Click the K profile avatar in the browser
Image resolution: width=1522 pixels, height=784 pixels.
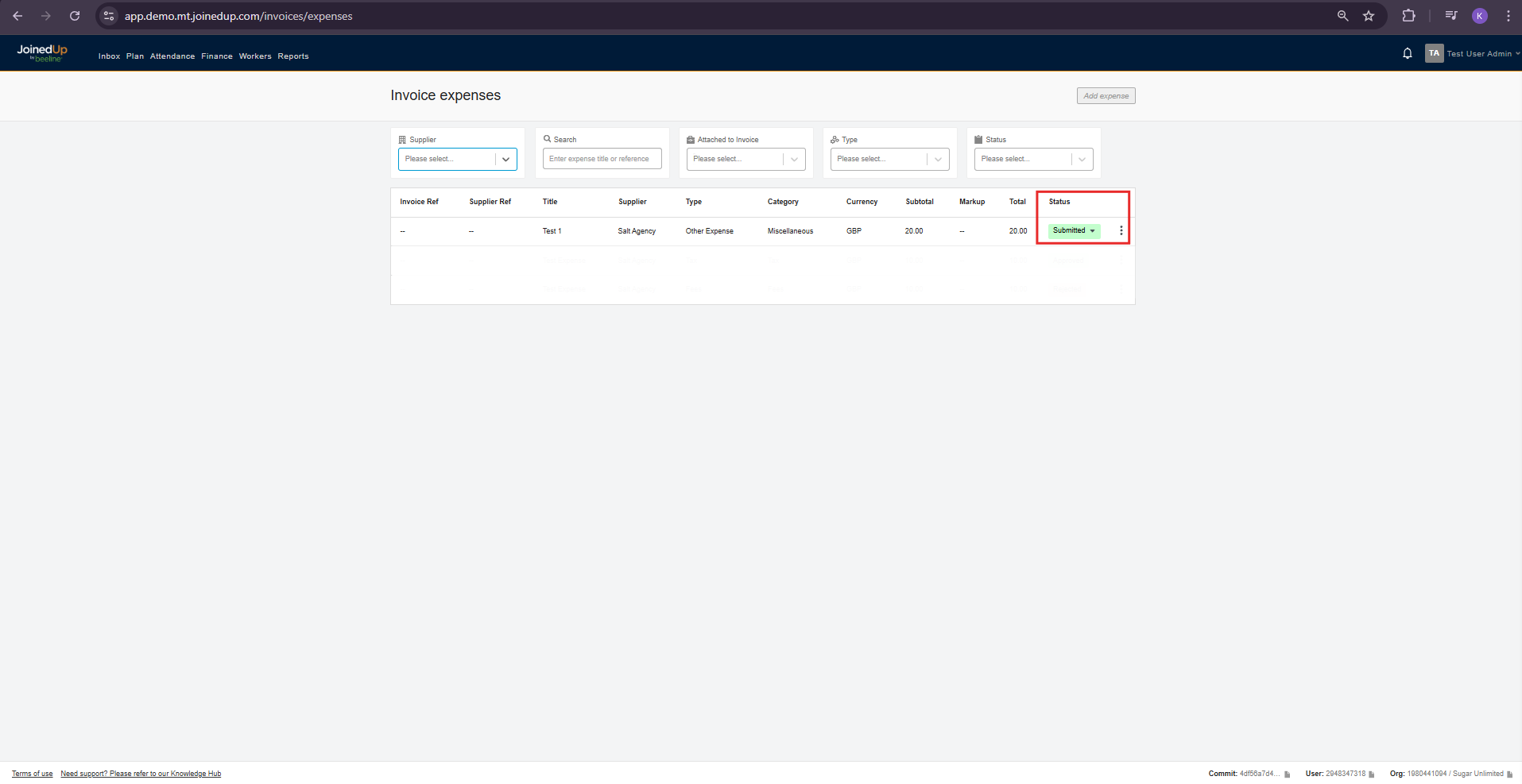tap(1479, 15)
